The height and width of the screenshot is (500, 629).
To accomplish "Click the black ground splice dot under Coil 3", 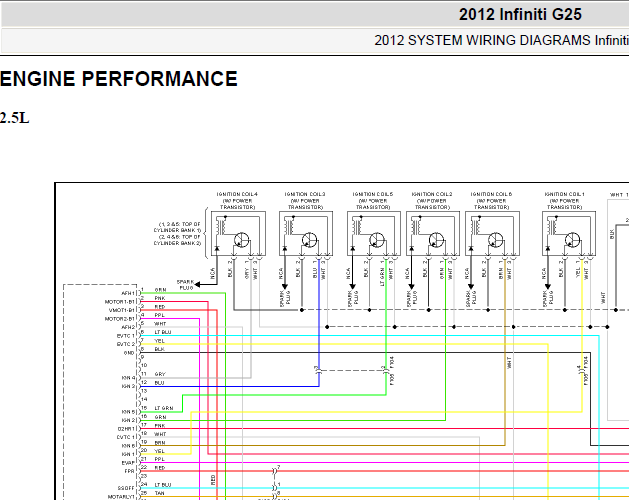I will pyautogui.click(x=302, y=310).
